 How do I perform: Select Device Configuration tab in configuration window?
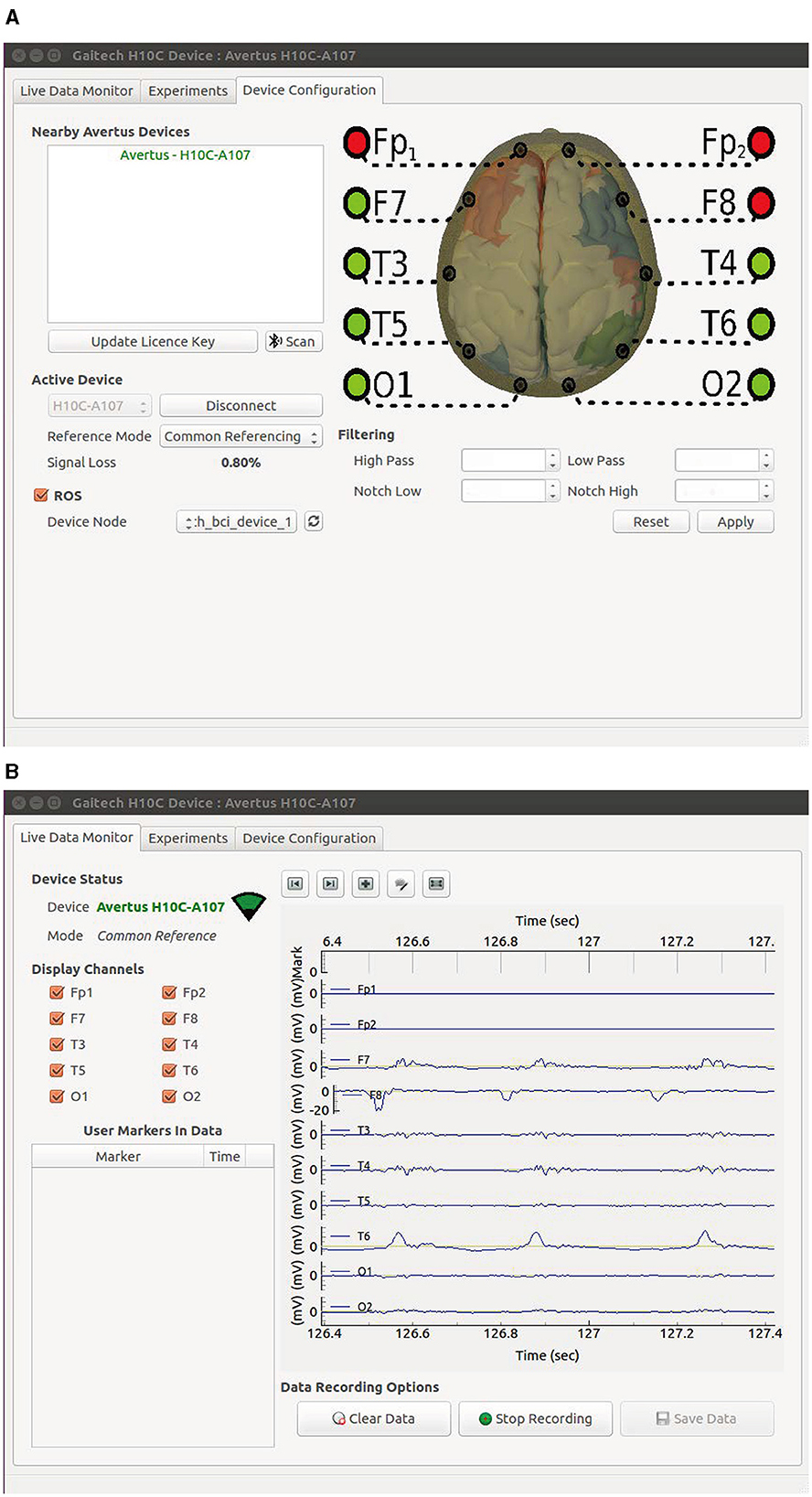tap(309, 90)
